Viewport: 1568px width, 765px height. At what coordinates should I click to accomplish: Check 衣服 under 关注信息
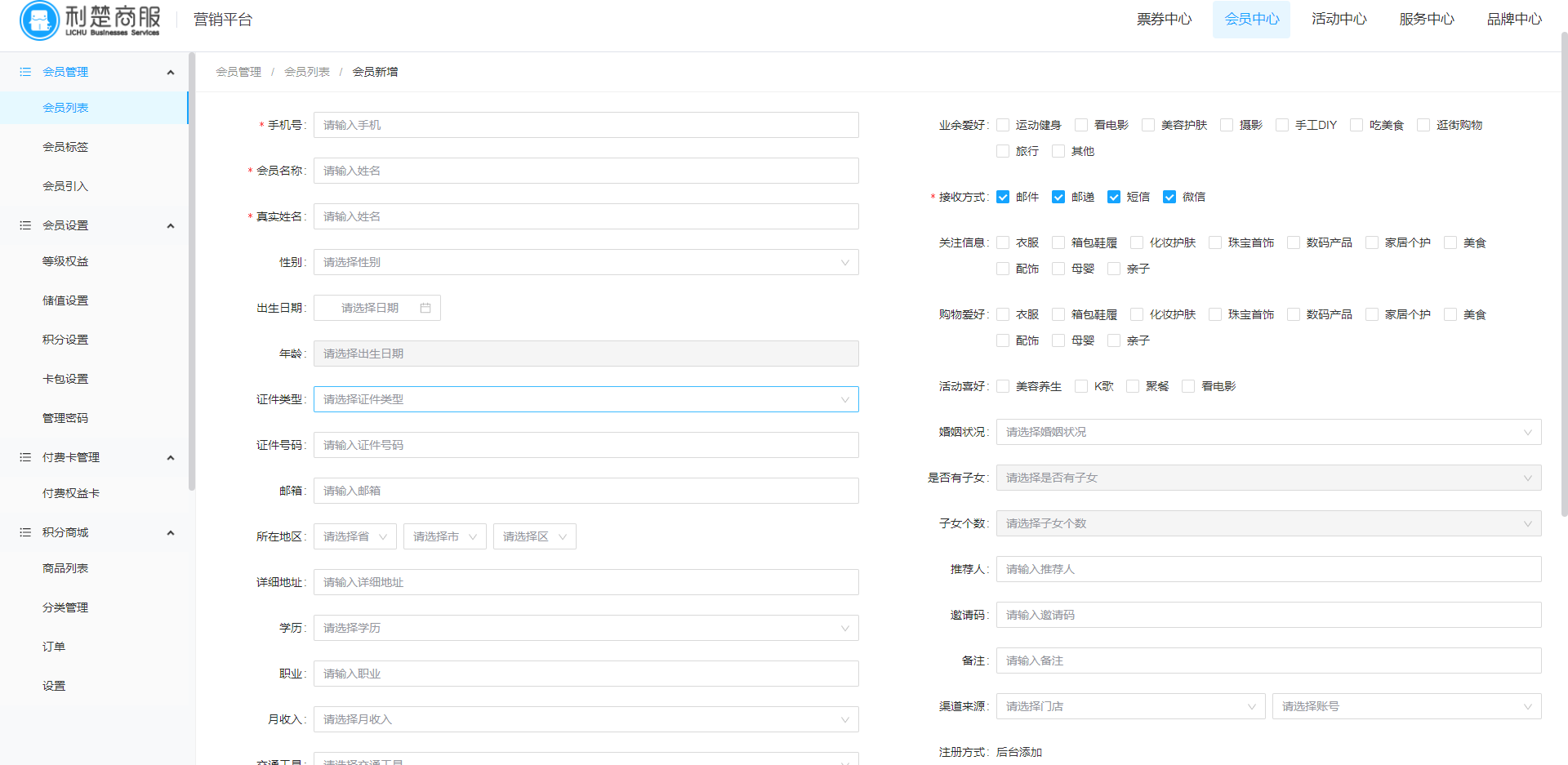click(x=1003, y=242)
